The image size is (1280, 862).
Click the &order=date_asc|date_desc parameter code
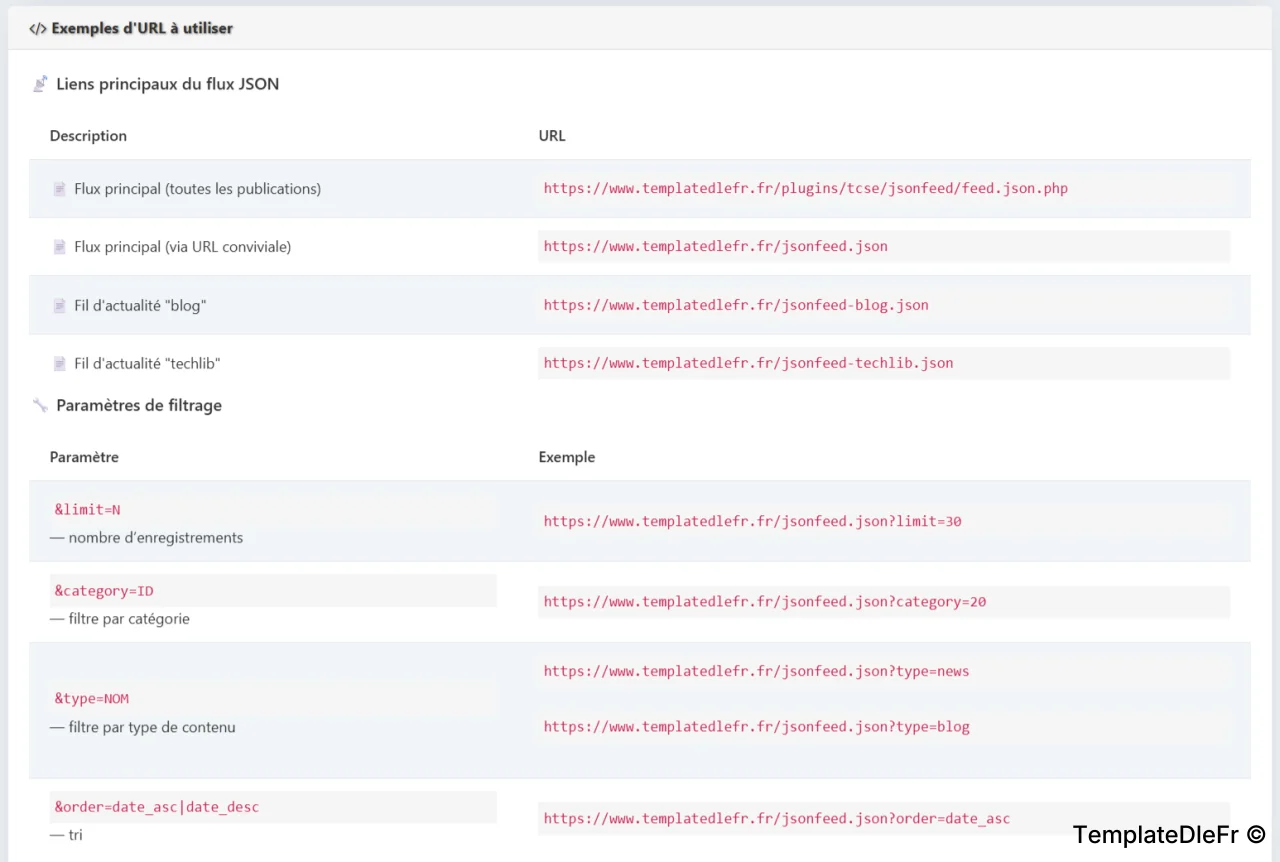pos(157,807)
